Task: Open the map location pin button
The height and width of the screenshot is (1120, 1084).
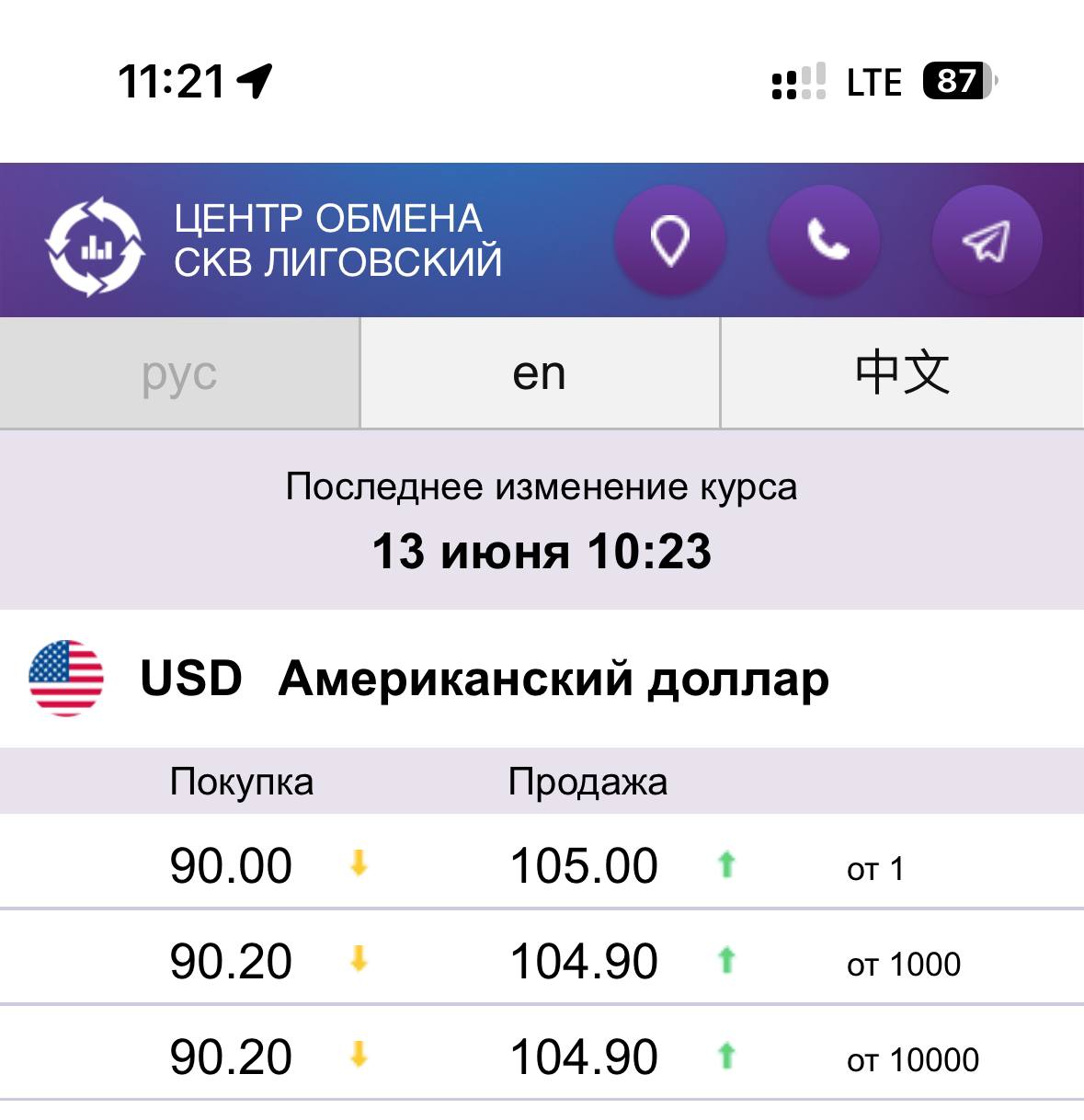Action: (670, 240)
